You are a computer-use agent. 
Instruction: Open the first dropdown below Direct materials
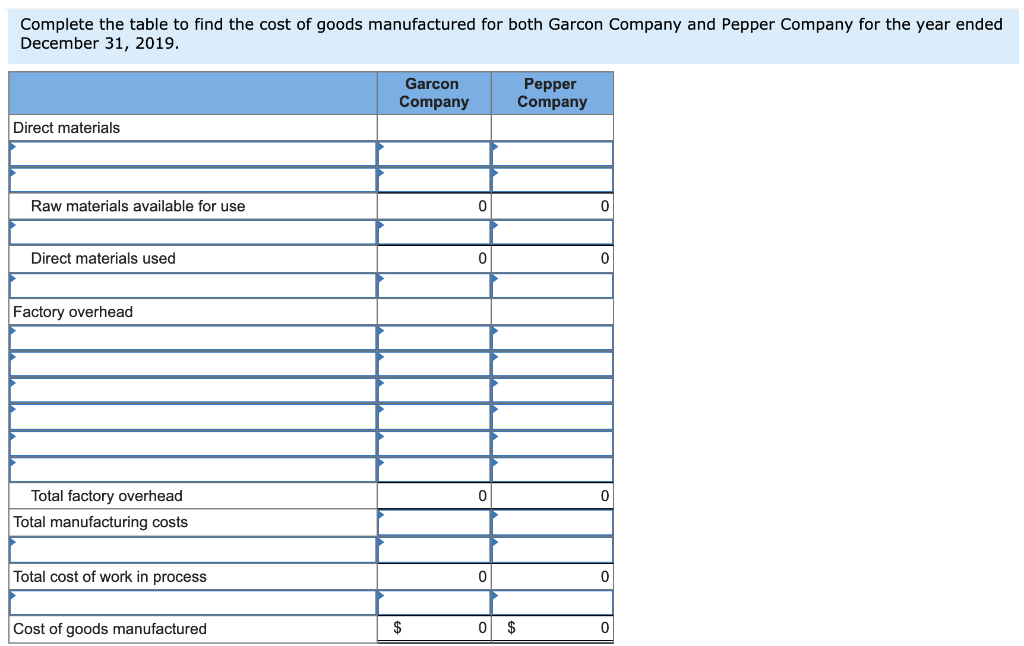click(x=190, y=153)
